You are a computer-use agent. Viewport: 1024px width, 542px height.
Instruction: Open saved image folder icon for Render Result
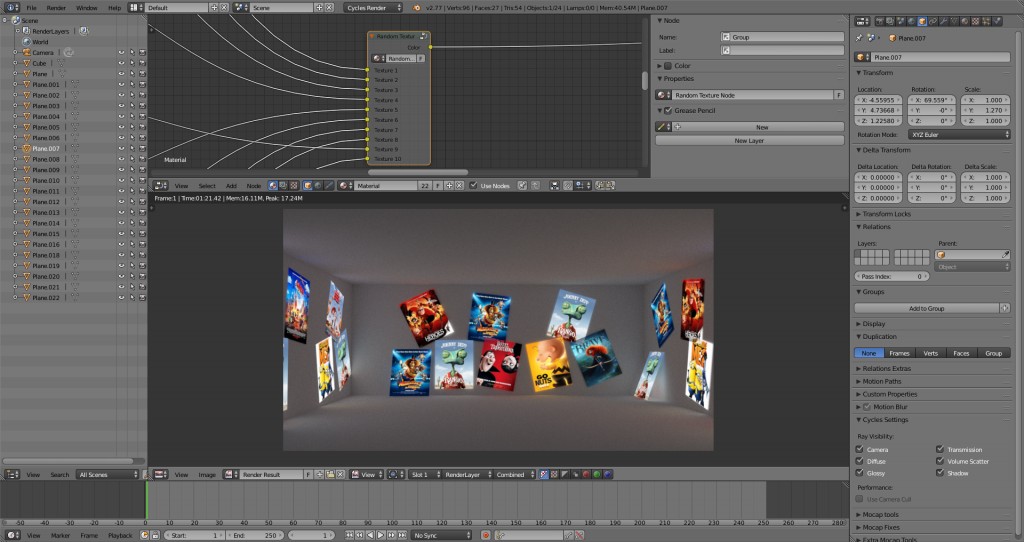[330, 475]
